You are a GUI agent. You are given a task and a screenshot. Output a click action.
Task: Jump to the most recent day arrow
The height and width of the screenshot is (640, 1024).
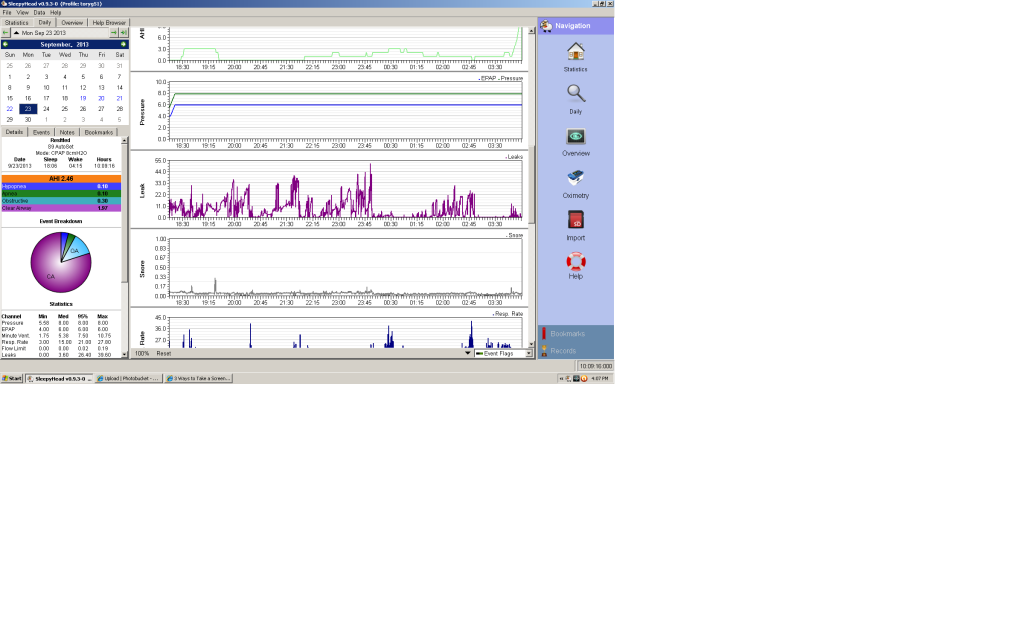123,33
